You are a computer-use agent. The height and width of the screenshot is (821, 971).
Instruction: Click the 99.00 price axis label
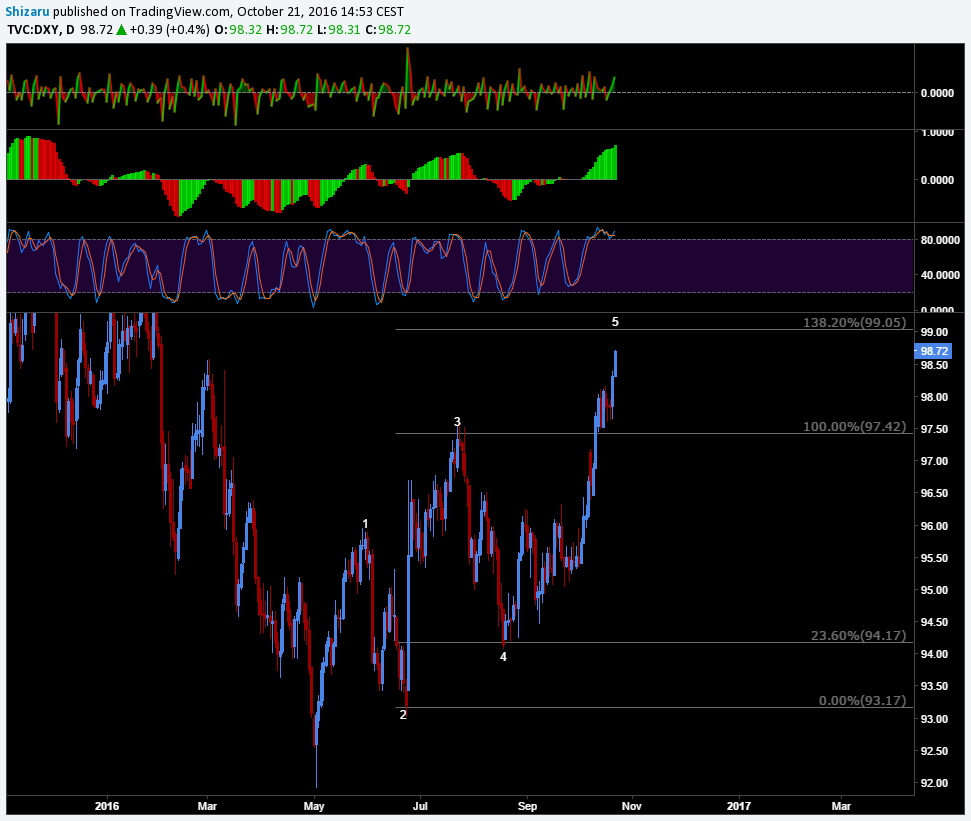(934, 332)
